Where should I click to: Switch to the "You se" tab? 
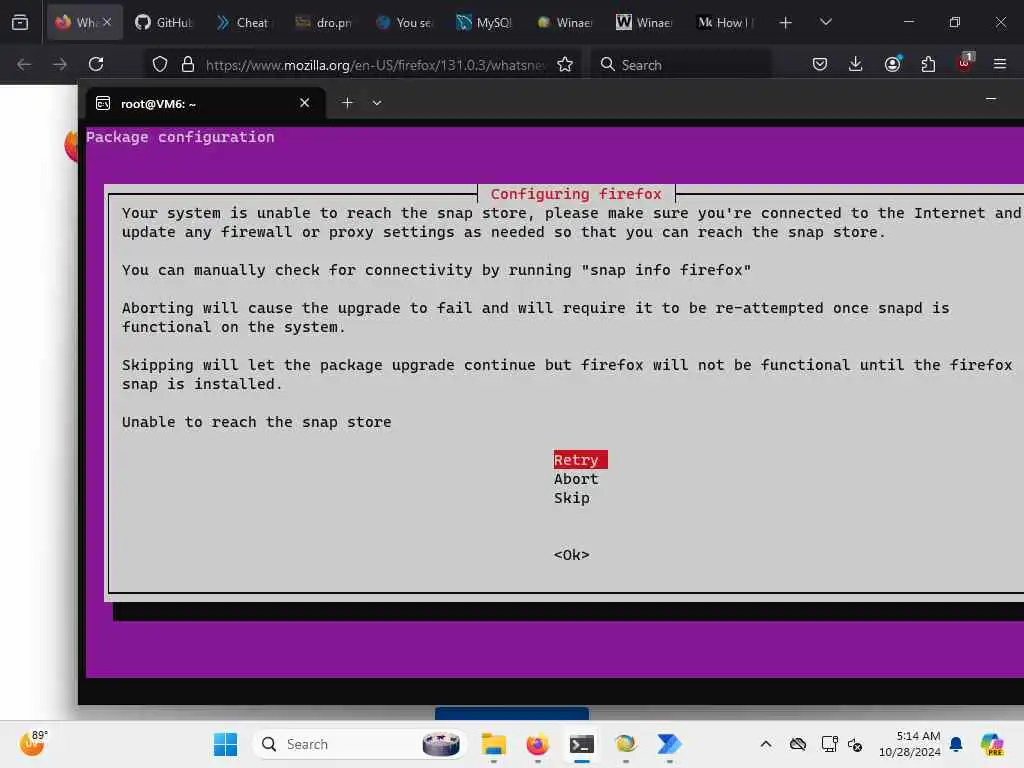(x=404, y=22)
